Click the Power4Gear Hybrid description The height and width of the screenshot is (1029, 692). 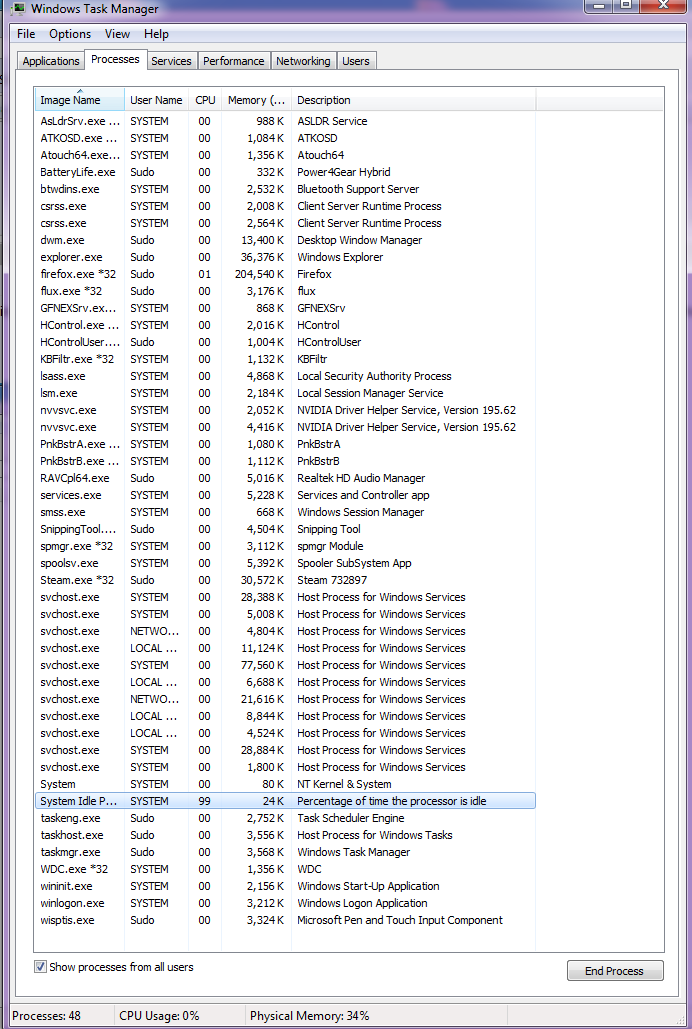point(343,172)
